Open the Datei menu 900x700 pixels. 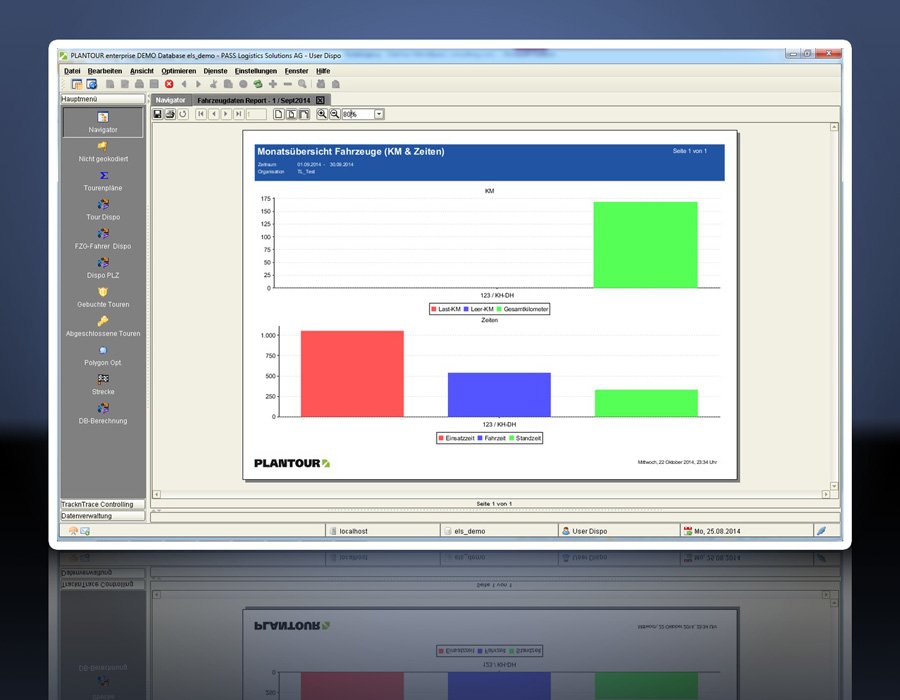pos(72,71)
